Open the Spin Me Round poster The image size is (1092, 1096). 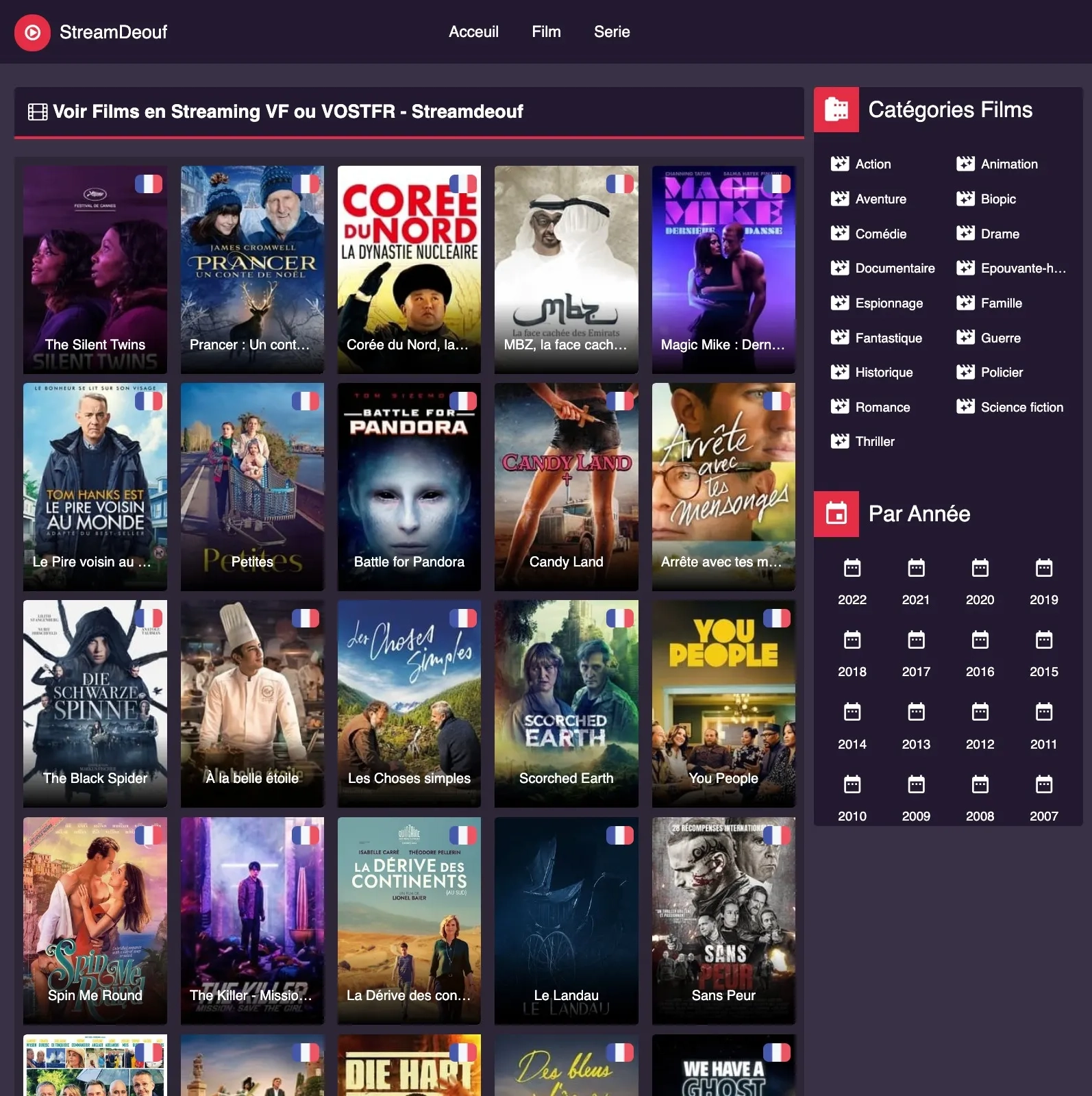coord(95,921)
